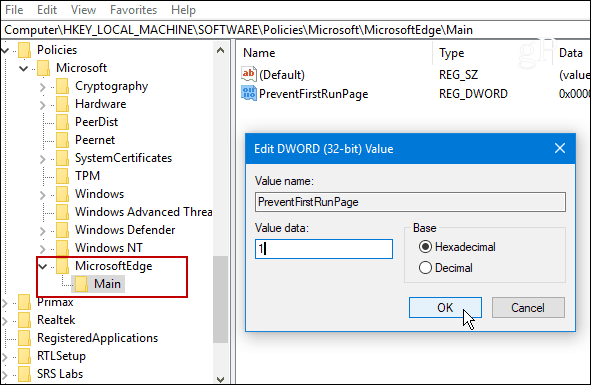The height and width of the screenshot is (385, 591).
Task: Click the TPM folder icon
Action: (62, 176)
